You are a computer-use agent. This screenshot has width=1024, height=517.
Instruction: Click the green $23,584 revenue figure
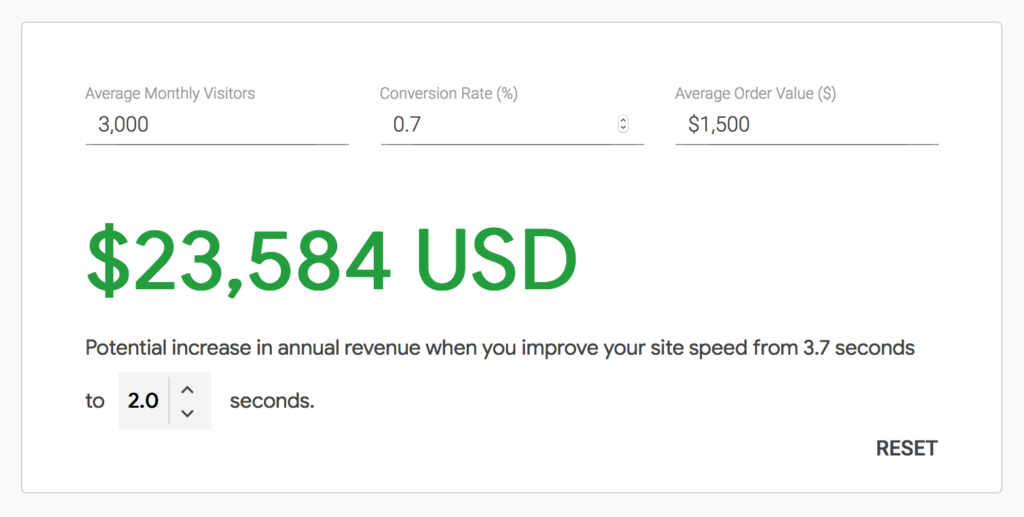(x=239, y=261)
